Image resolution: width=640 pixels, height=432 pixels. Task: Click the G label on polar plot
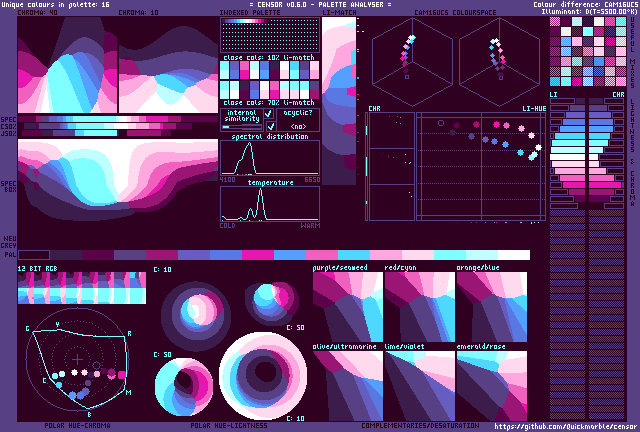pos(27,329)
